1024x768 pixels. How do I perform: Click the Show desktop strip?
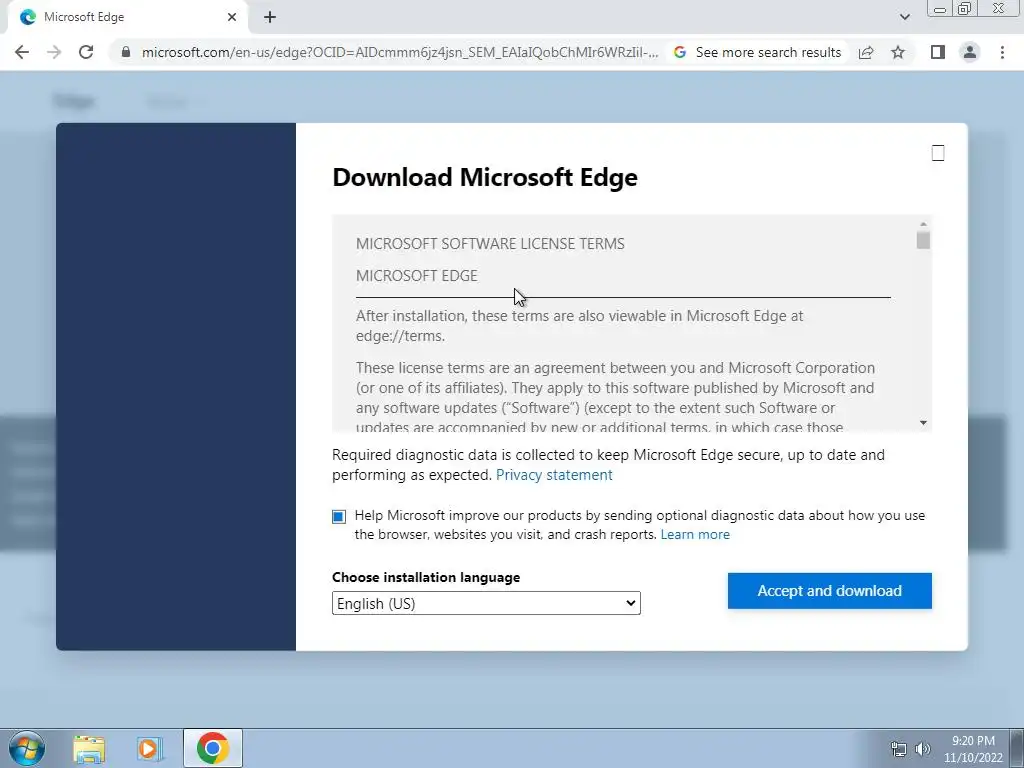(1017, 748)
